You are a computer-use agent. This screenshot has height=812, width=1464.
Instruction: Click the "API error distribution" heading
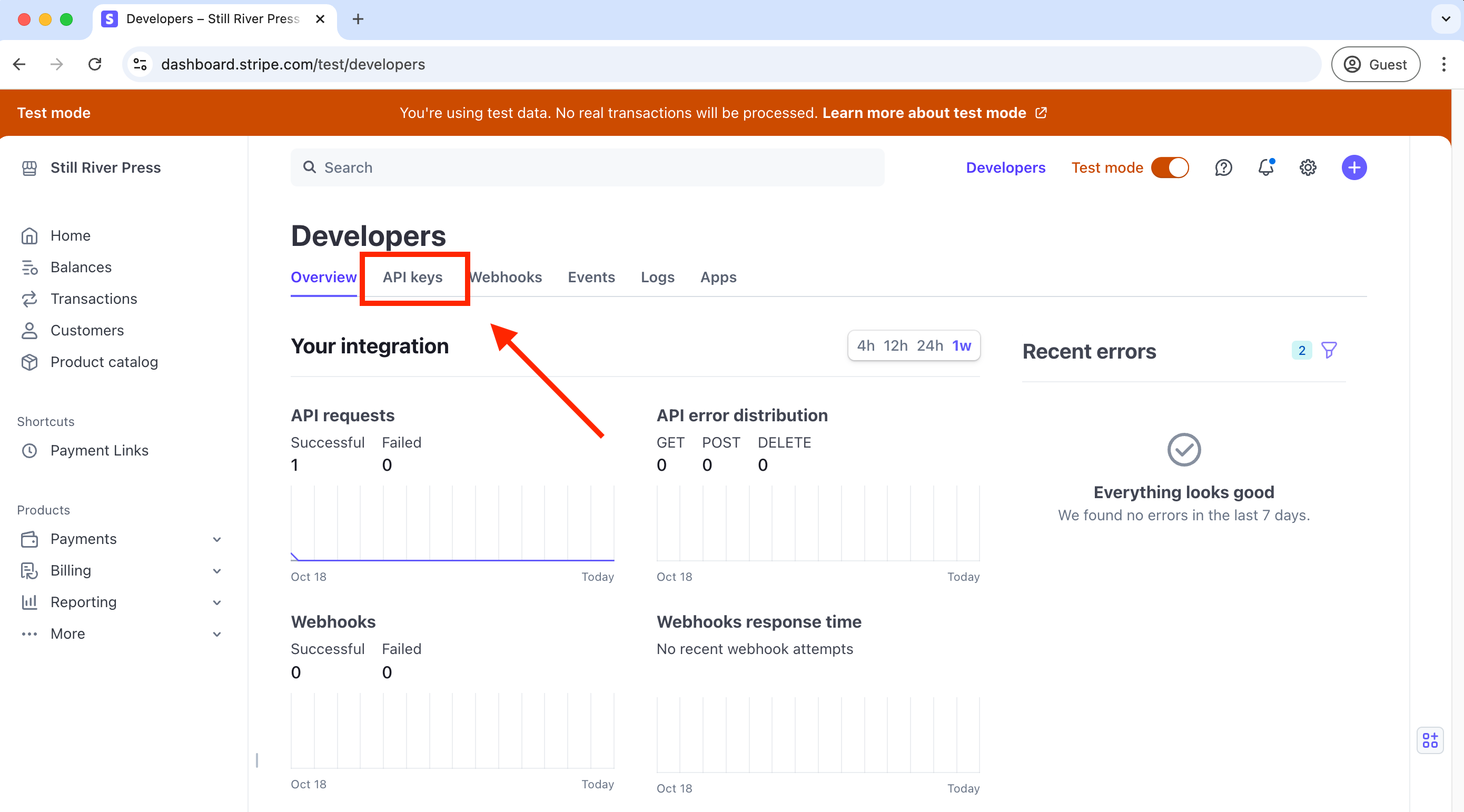[x=742, y=415]
